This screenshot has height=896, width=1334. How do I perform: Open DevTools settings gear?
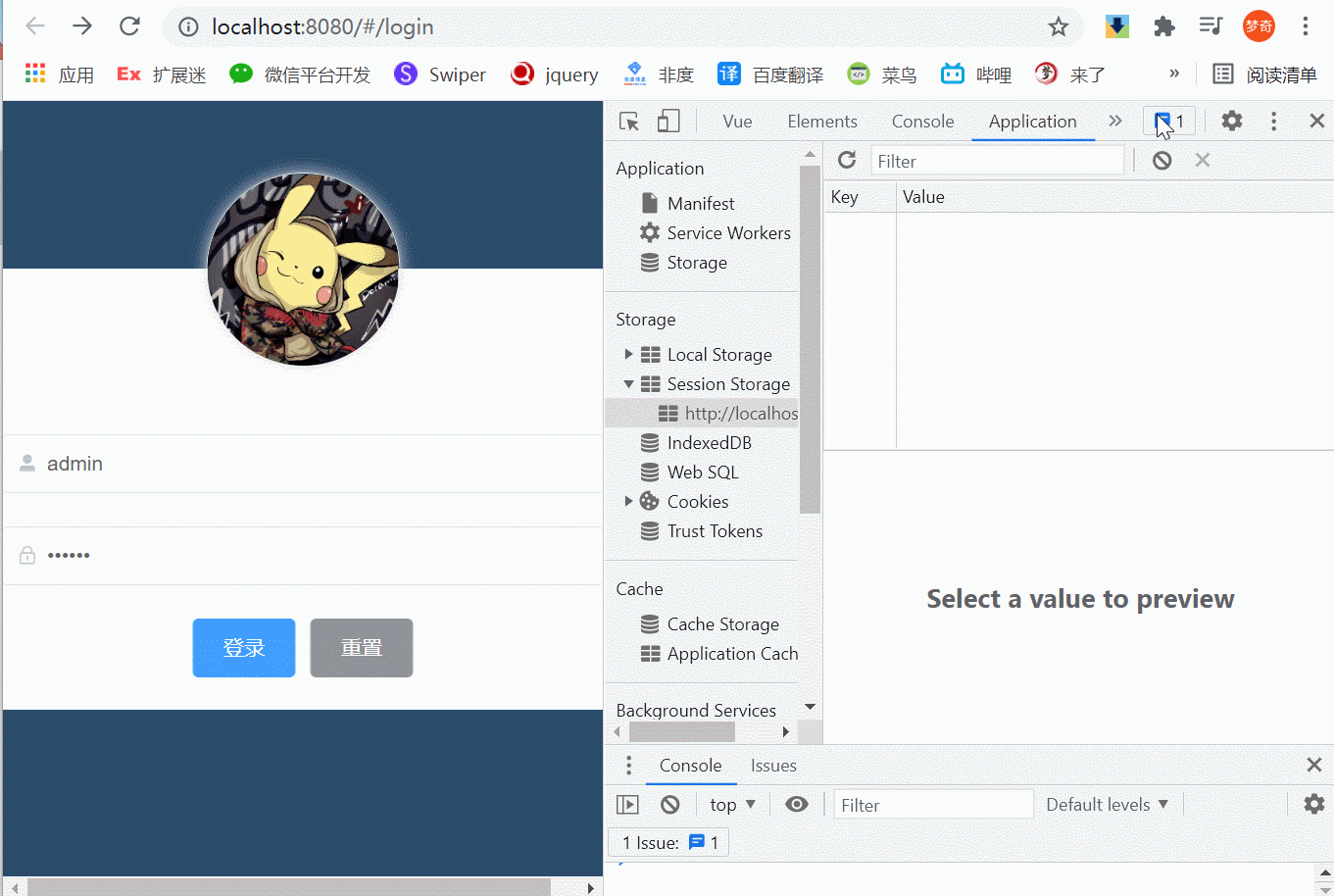1231,121
